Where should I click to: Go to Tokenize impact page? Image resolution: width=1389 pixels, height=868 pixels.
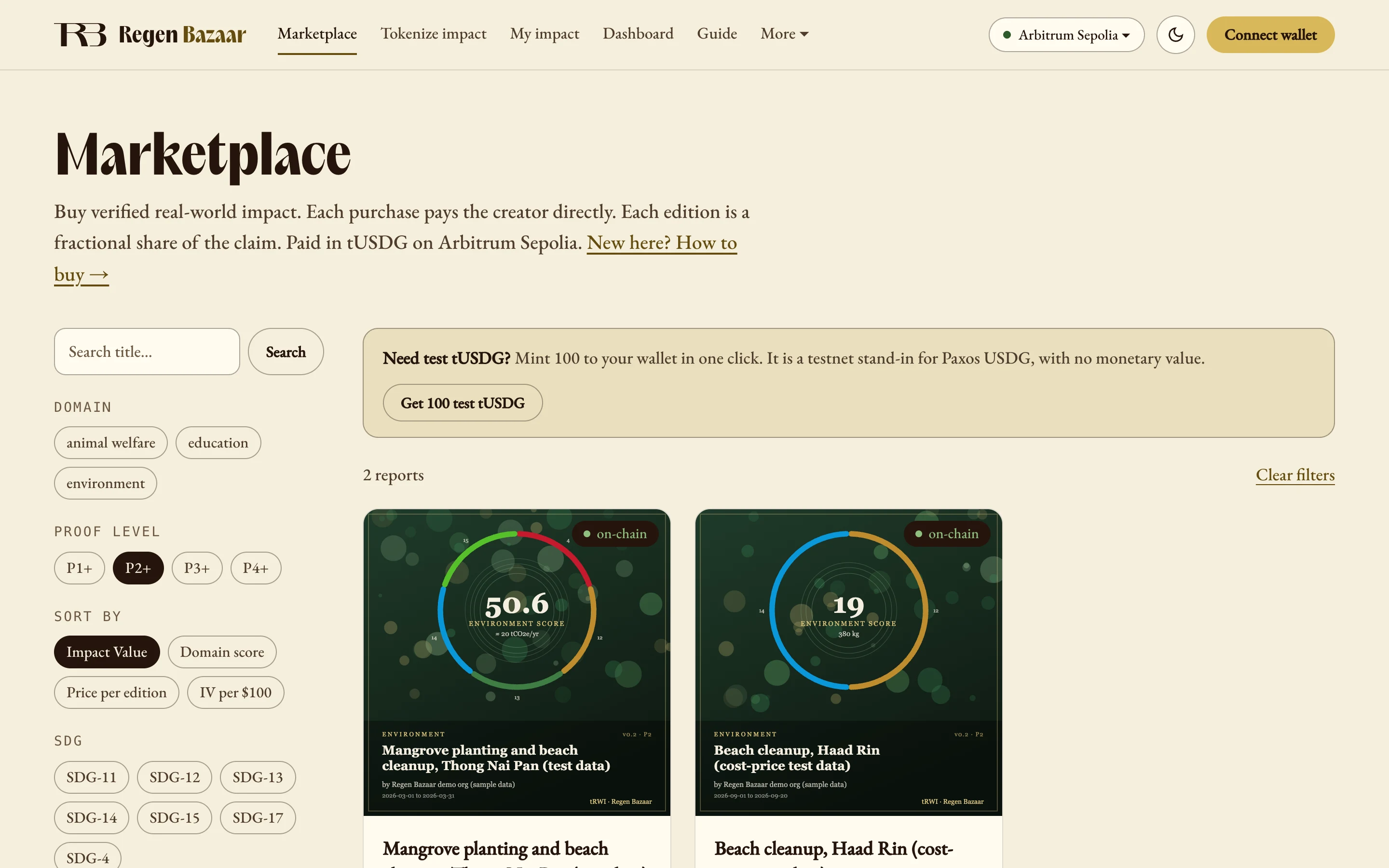(x=434, y=34)
